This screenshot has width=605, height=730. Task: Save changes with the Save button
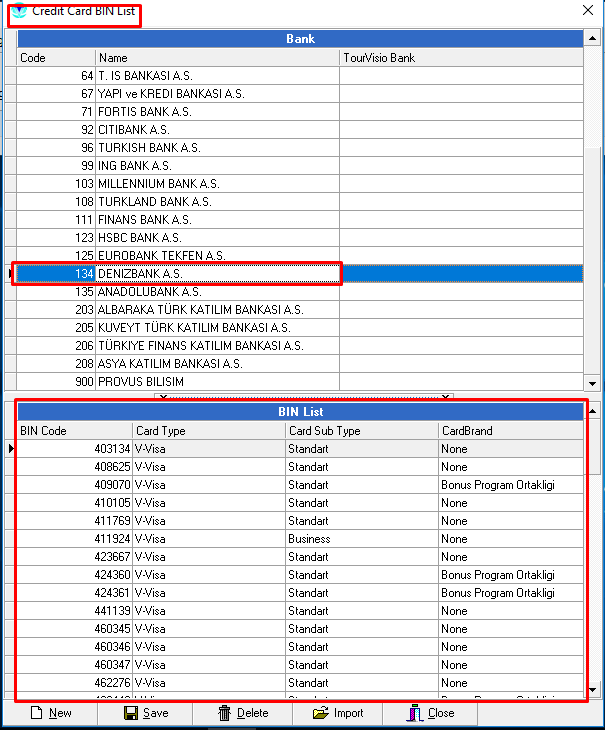[x=146, y=713]
